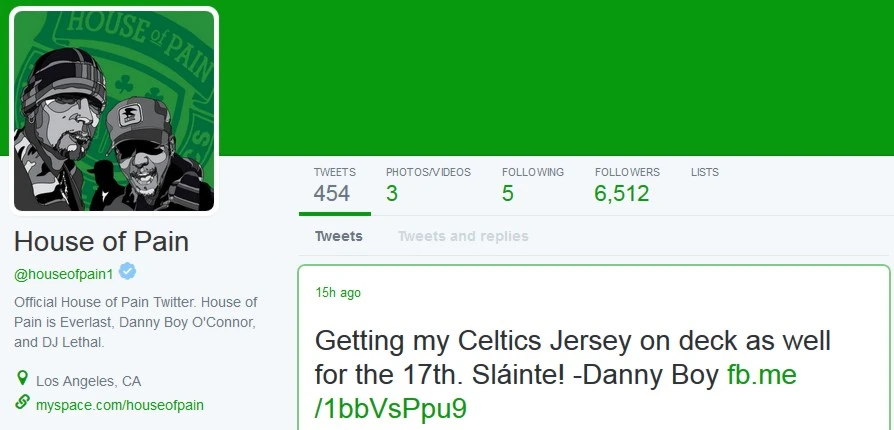Switch to Tweets and replies

pyautogui.click(x=463, y=236)
